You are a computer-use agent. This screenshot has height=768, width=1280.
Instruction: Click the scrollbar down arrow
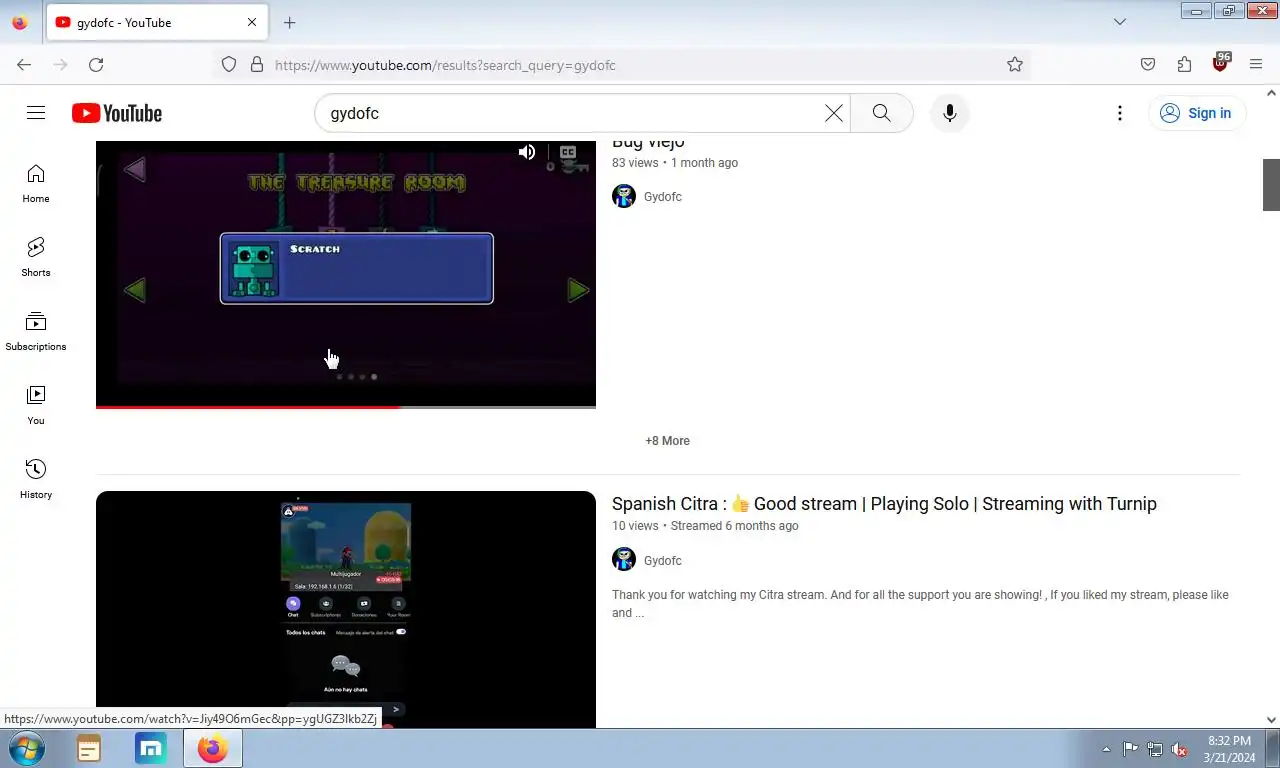point(1271,719)
